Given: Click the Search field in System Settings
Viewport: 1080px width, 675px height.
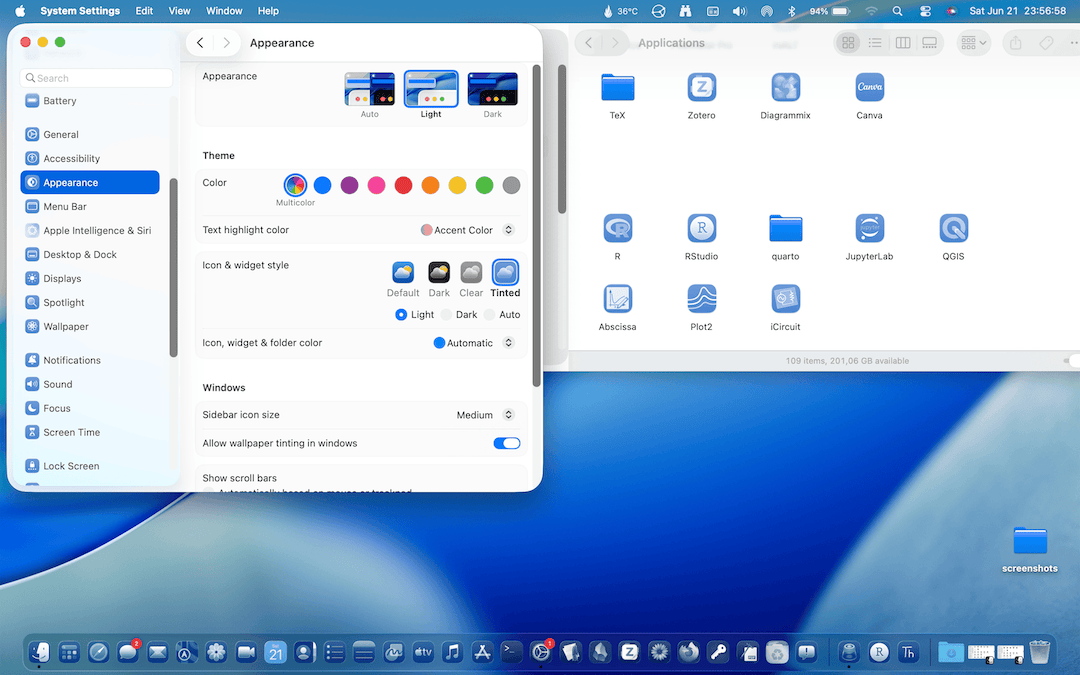Looking at the screenshot, I should coord(96,78).
